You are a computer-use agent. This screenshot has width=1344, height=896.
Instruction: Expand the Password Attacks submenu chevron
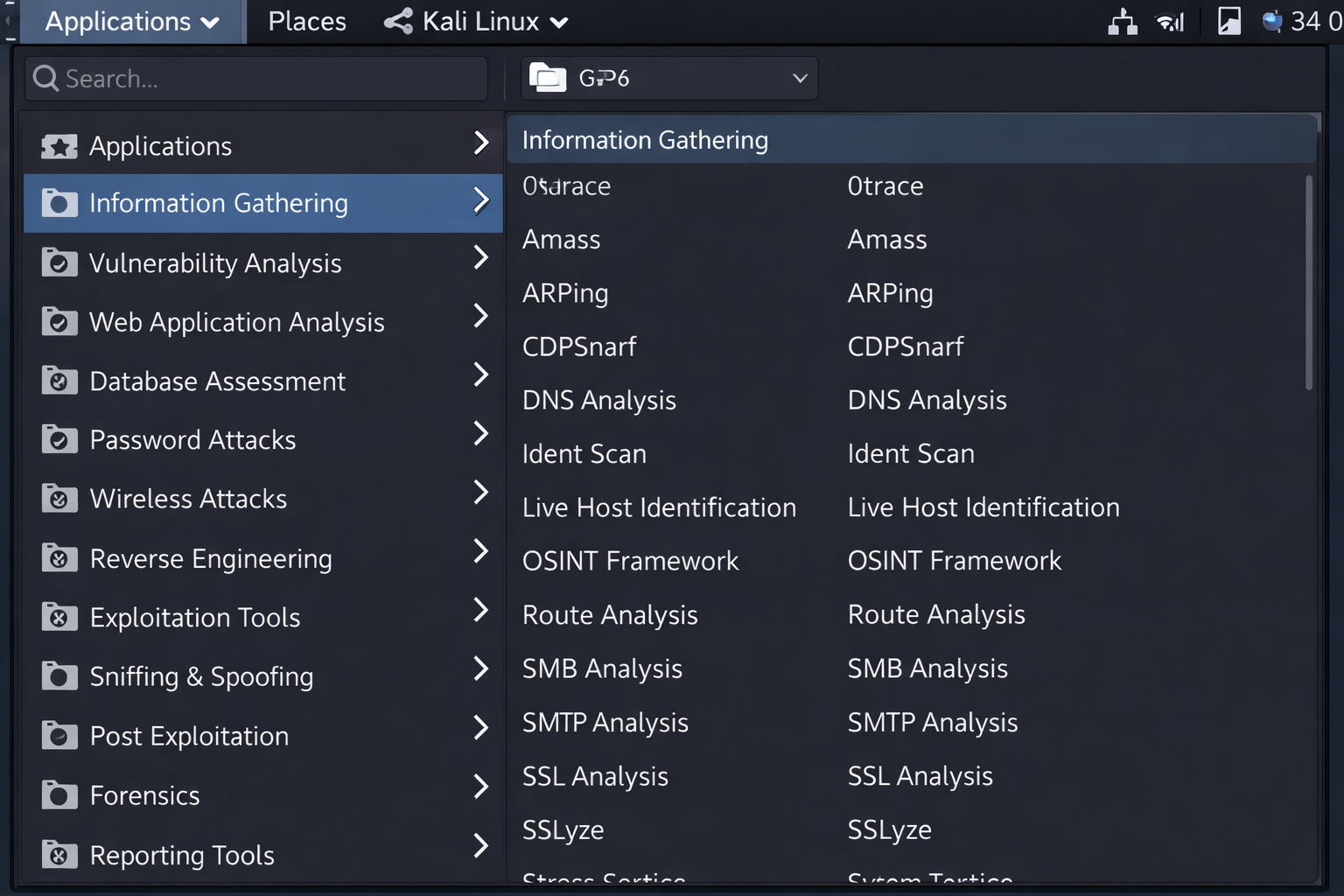pos(481,433)
